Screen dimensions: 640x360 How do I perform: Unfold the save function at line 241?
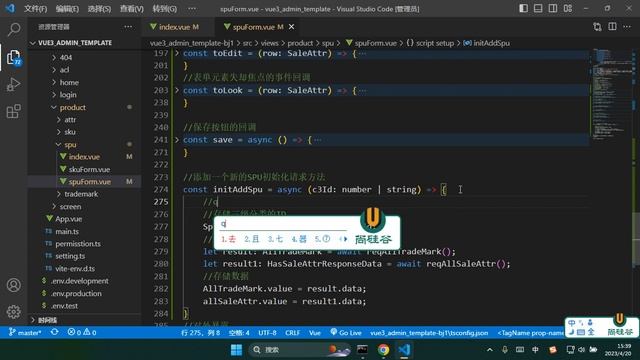[x=177, y=140]
